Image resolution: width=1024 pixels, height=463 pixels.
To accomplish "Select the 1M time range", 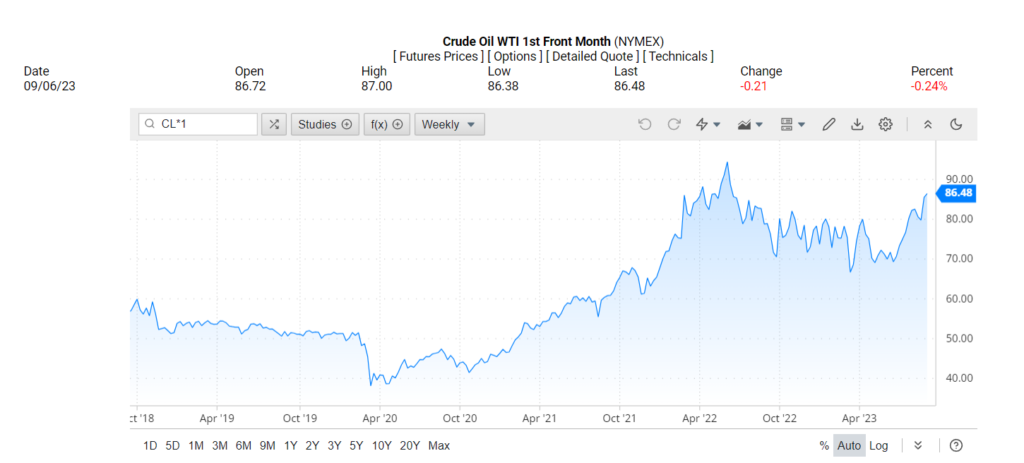I will pos(196,446).
